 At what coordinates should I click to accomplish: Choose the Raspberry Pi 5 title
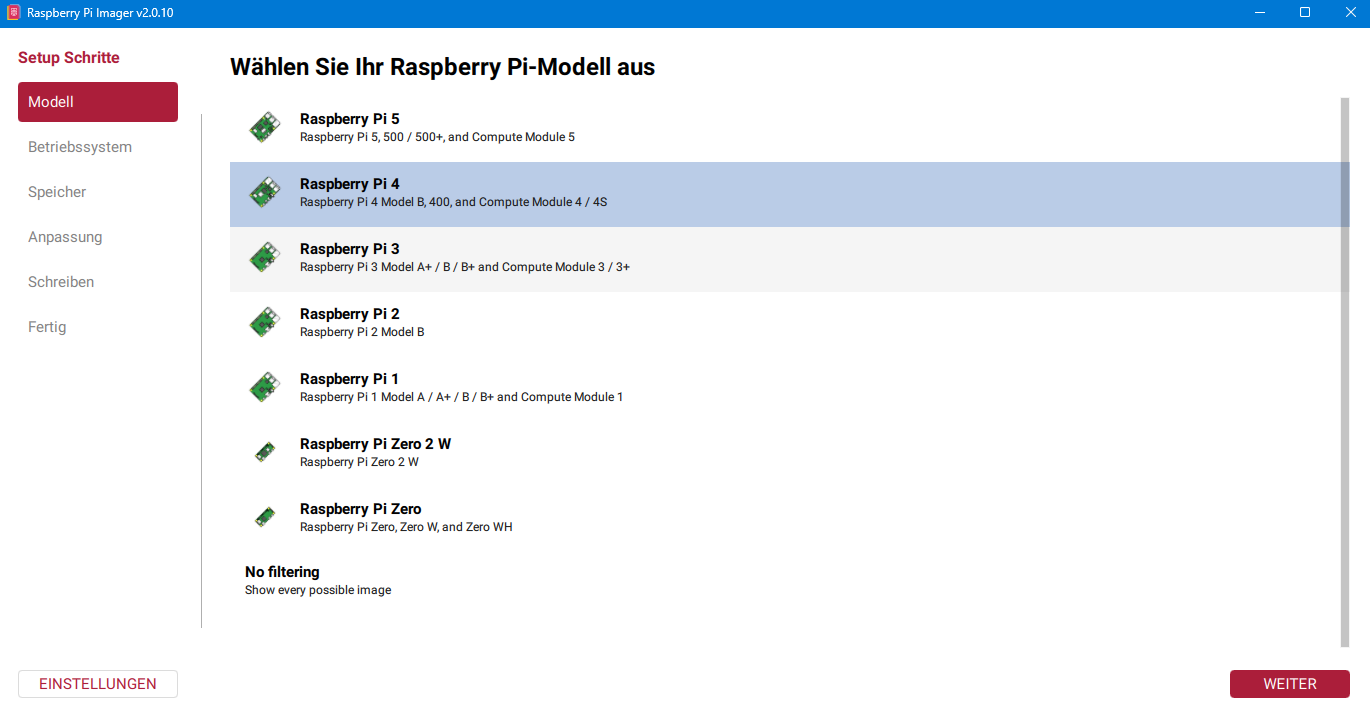(350, 119)
